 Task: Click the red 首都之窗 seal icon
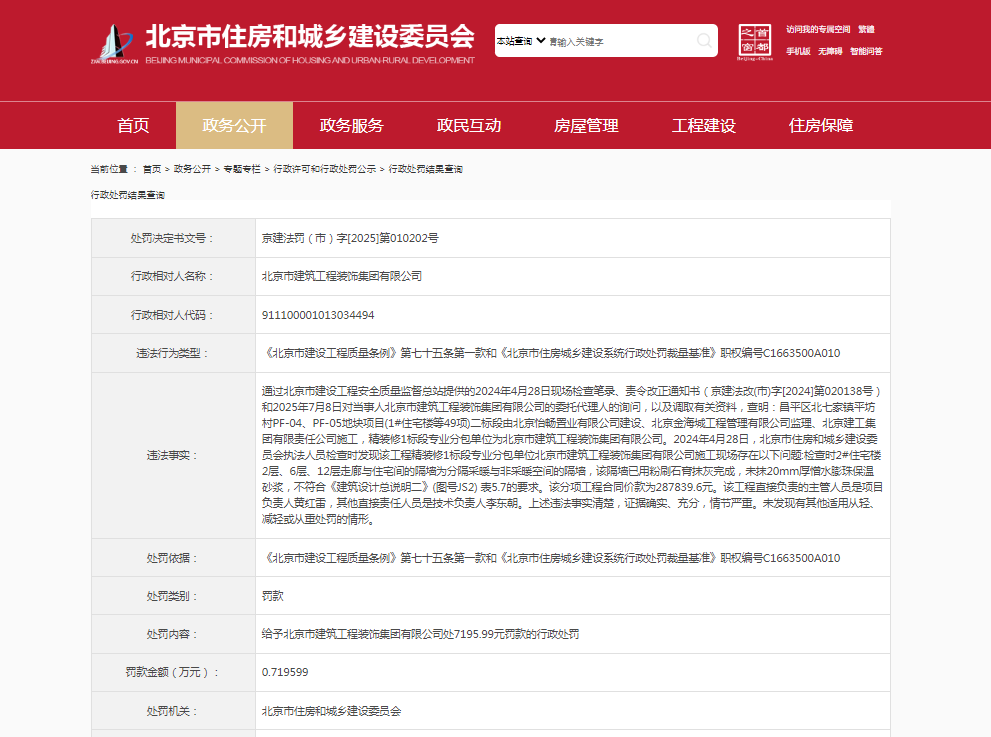pos(756,41)
